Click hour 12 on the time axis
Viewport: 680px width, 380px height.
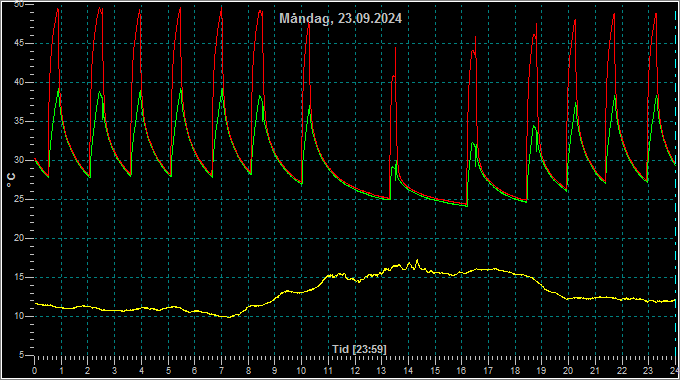(x=355, y=371)
